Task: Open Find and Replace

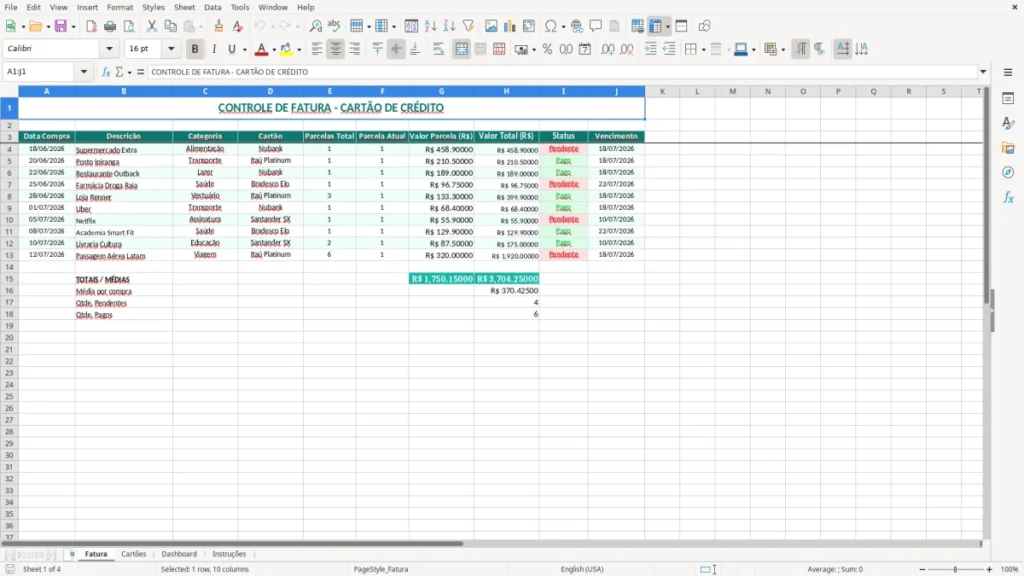Action: point(315,26)
